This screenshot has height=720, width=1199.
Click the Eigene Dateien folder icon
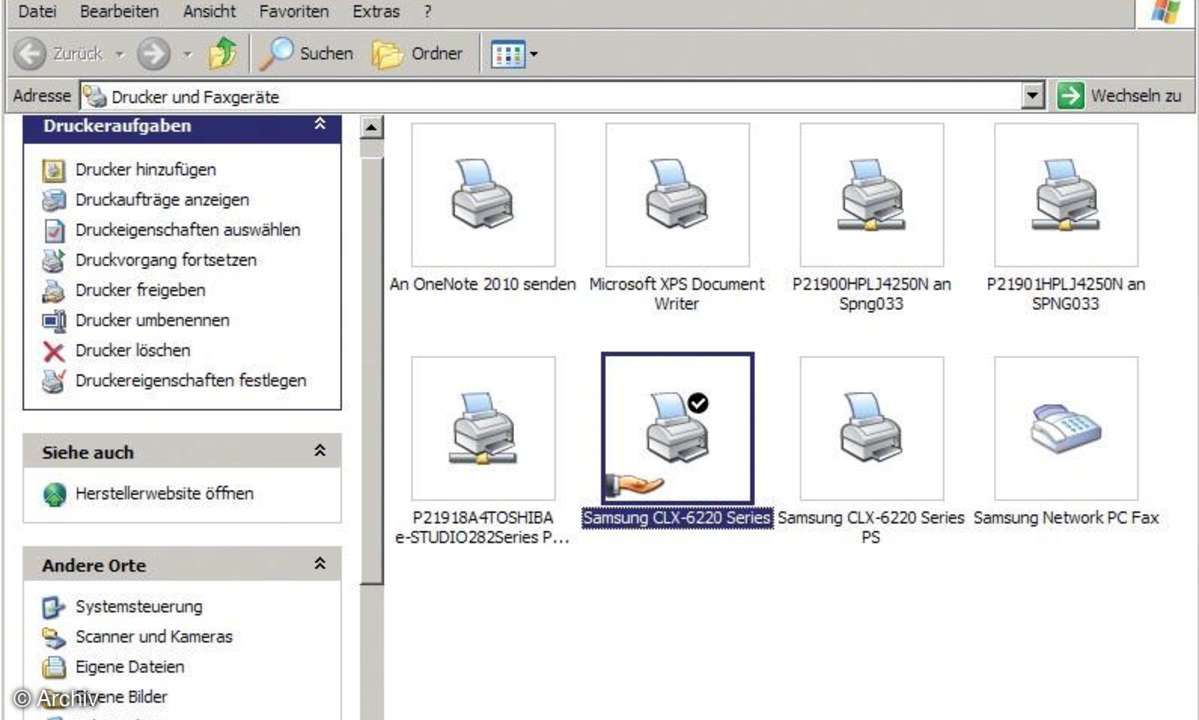(x=54, y=667)
